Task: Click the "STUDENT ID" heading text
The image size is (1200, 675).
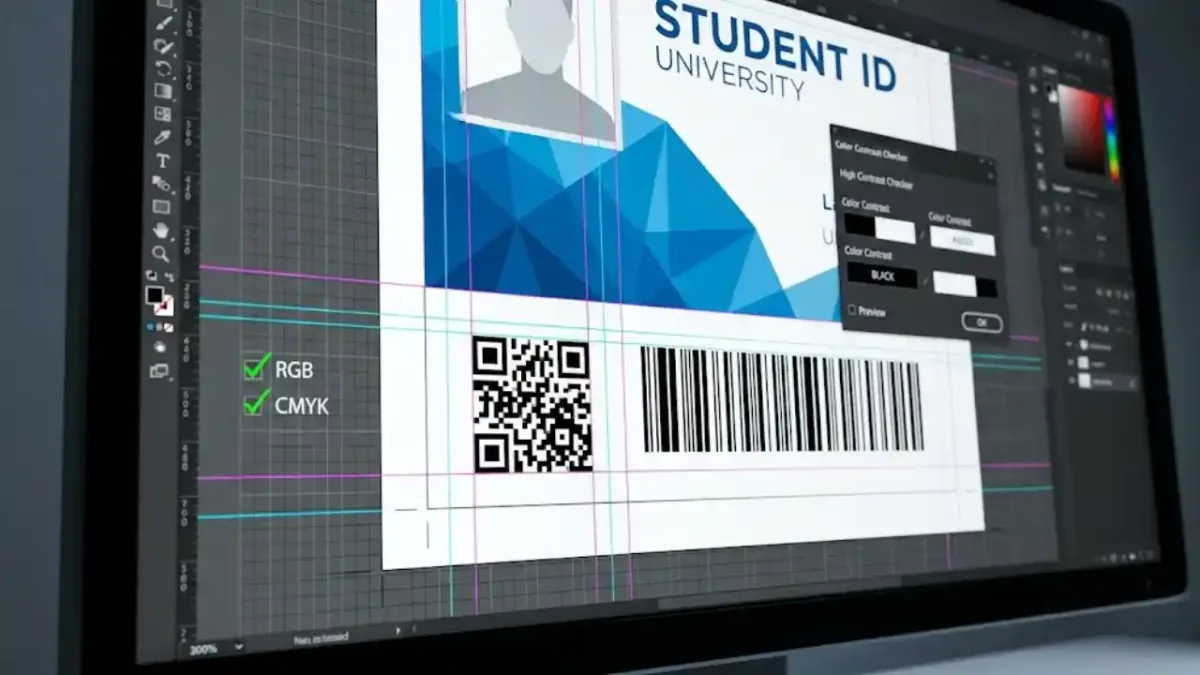Action: 774,47
